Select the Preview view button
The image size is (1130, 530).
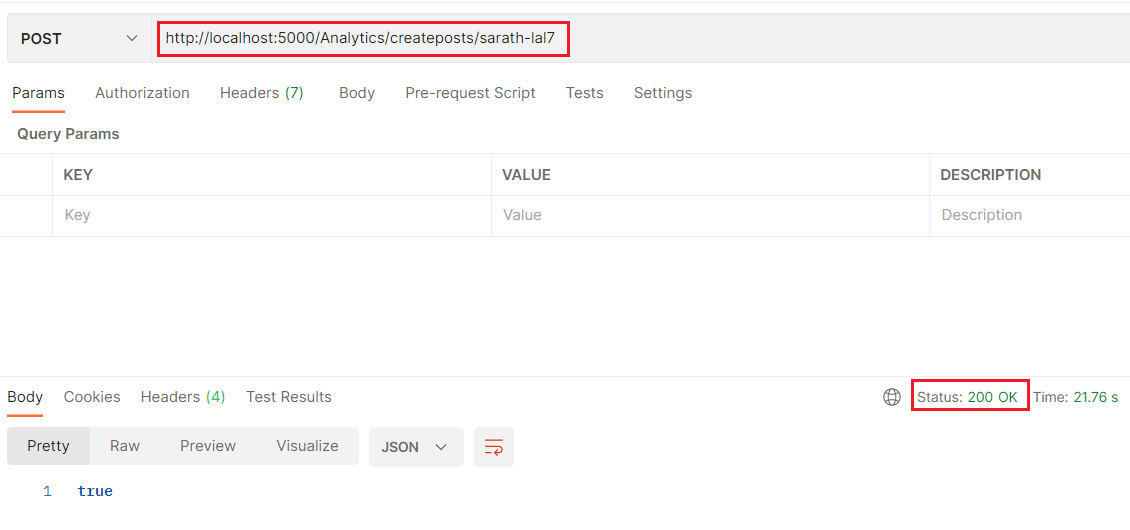pos(208,446)
